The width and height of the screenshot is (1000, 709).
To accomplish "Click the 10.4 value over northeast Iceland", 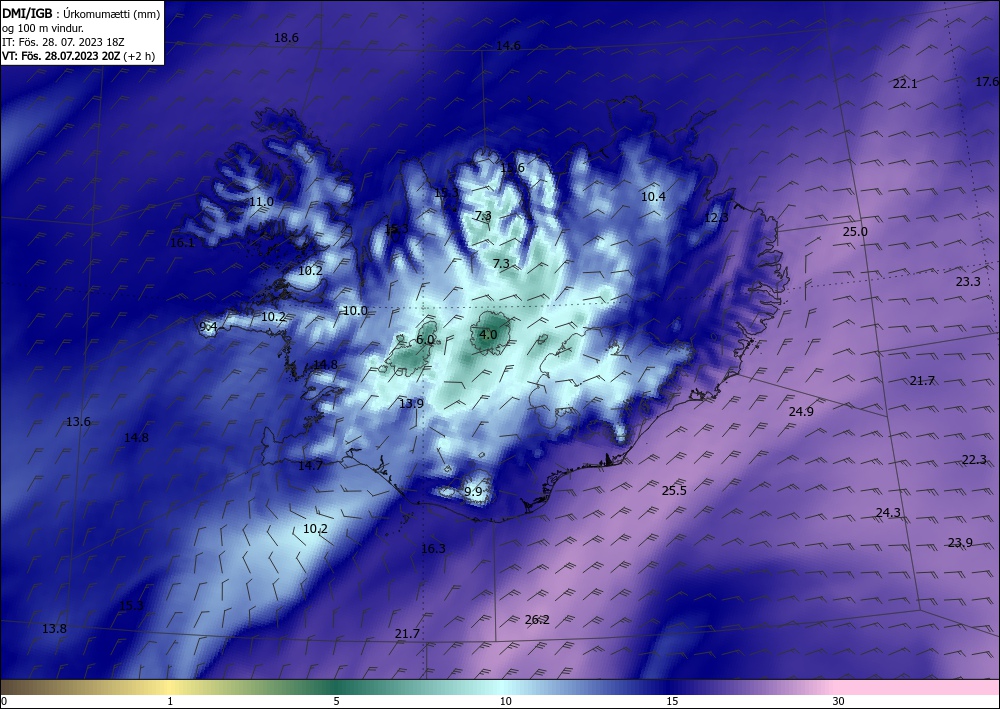I will tap(653, 197).
